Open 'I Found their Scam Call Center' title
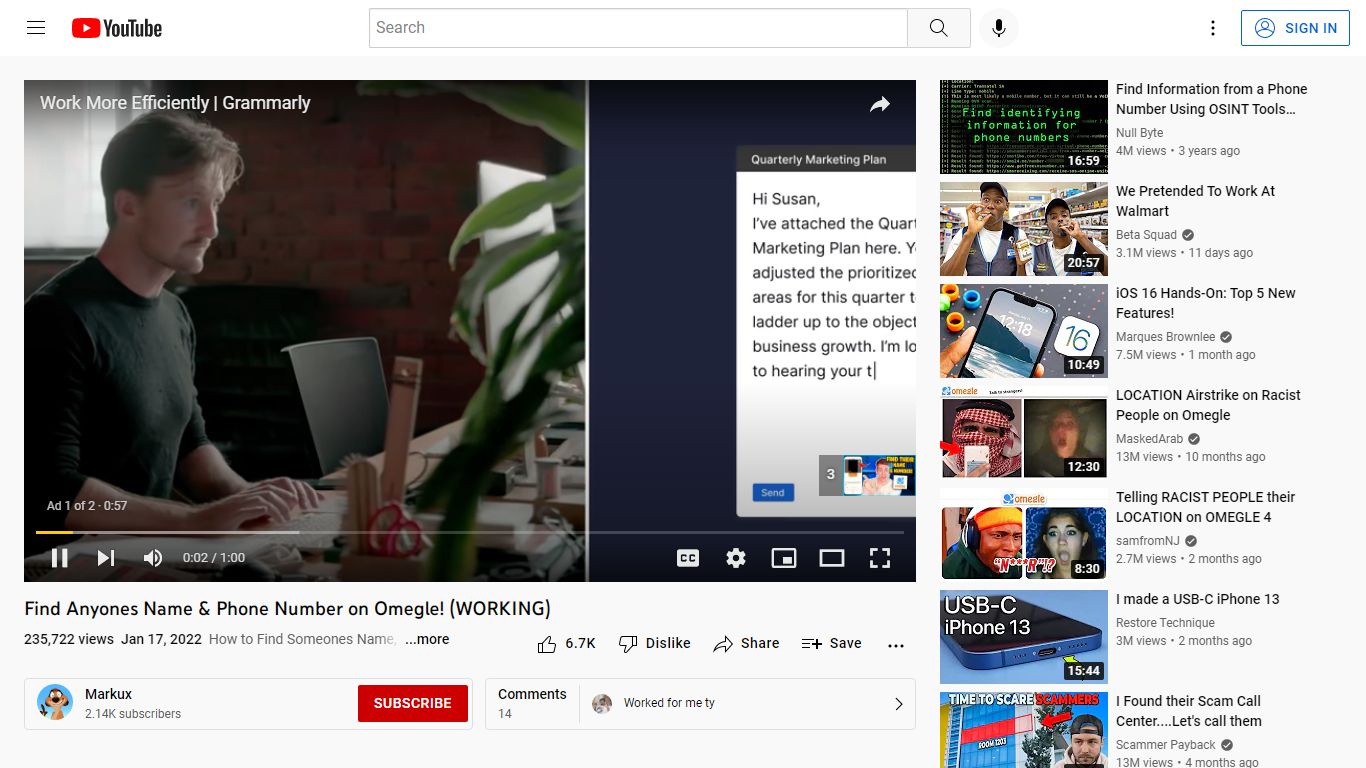The width and height of the screenshot is (1366, 768). tap(1188, 711)
